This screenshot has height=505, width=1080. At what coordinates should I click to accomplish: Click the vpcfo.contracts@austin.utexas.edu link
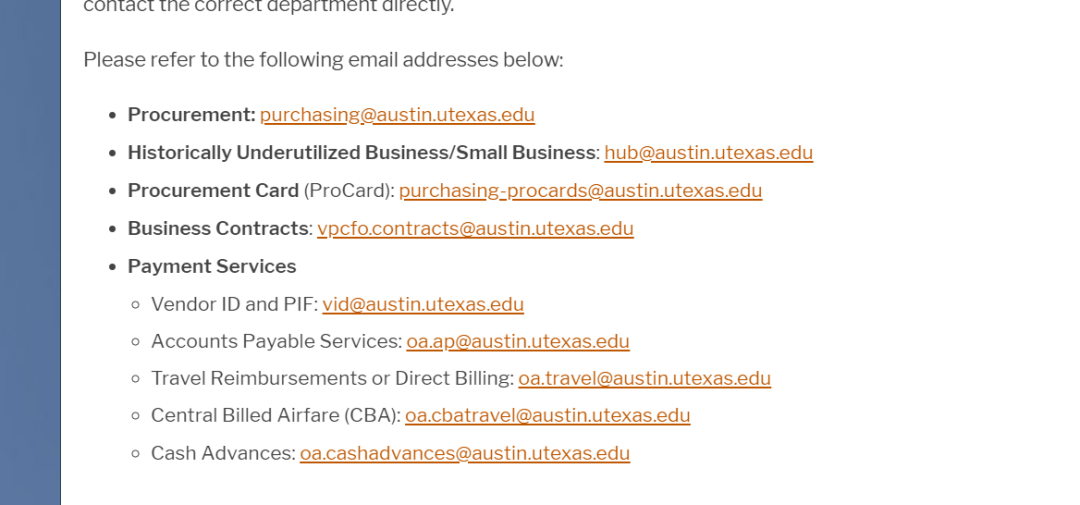tap(475, 229)
